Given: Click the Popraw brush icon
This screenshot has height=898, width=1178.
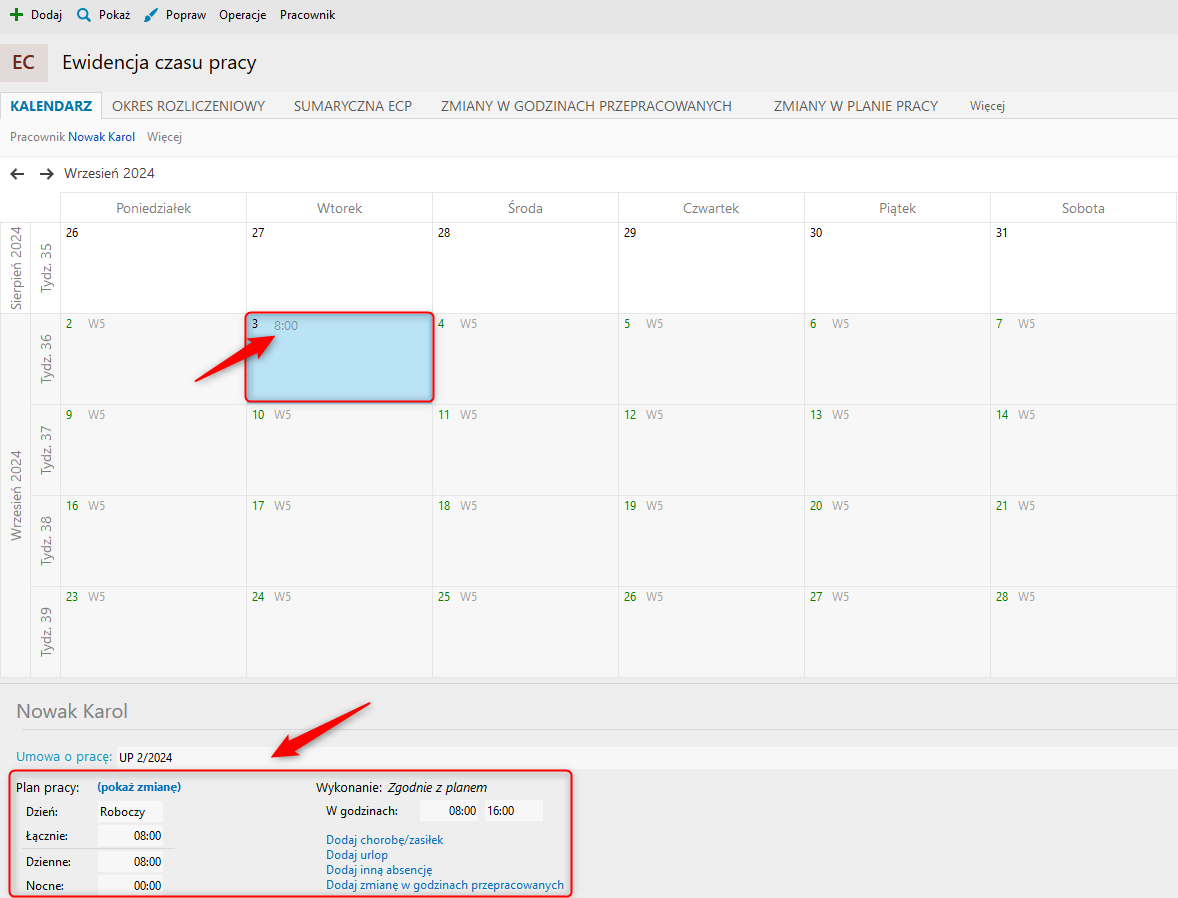Looking at the screenshot, I should (x=150, y=15).
